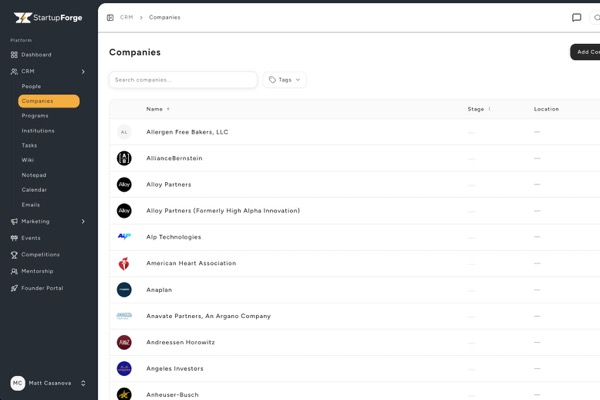Click the Founder Portal rocket icon
Viewport: 600px width, 400px height.
pyautogui.click(x=14, y=288)
